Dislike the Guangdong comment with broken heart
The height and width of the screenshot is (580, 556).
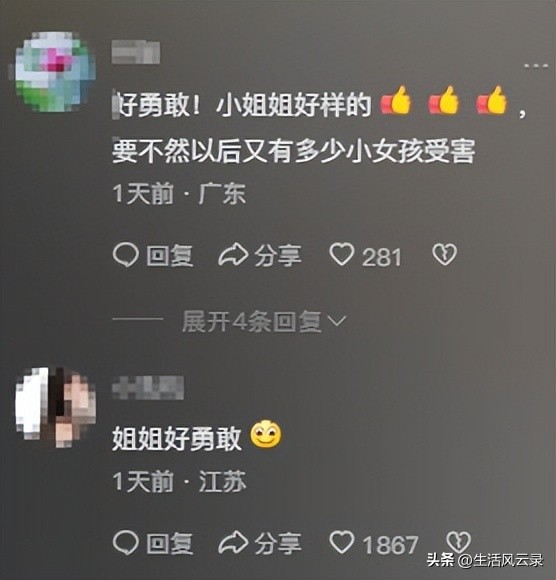[445, 255]
